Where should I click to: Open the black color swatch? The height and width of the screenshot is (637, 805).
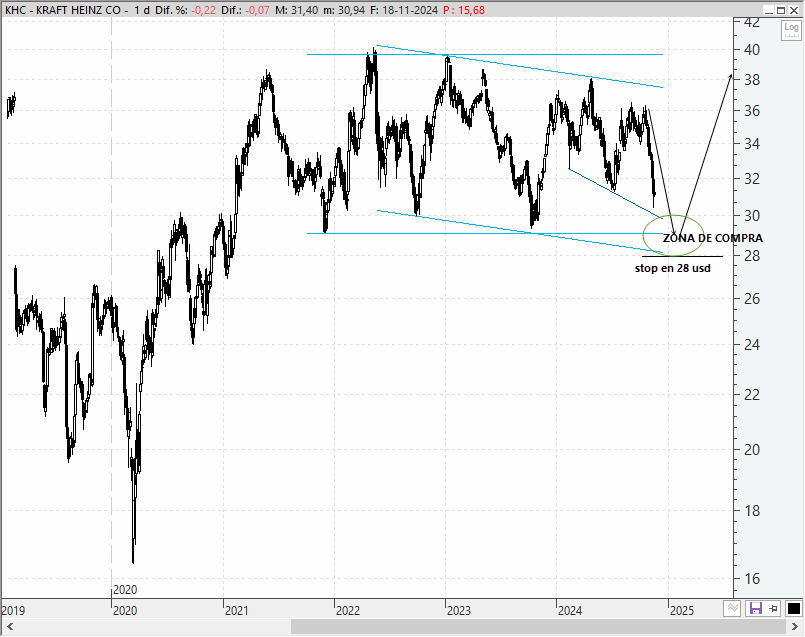click(x=794, y=609)
